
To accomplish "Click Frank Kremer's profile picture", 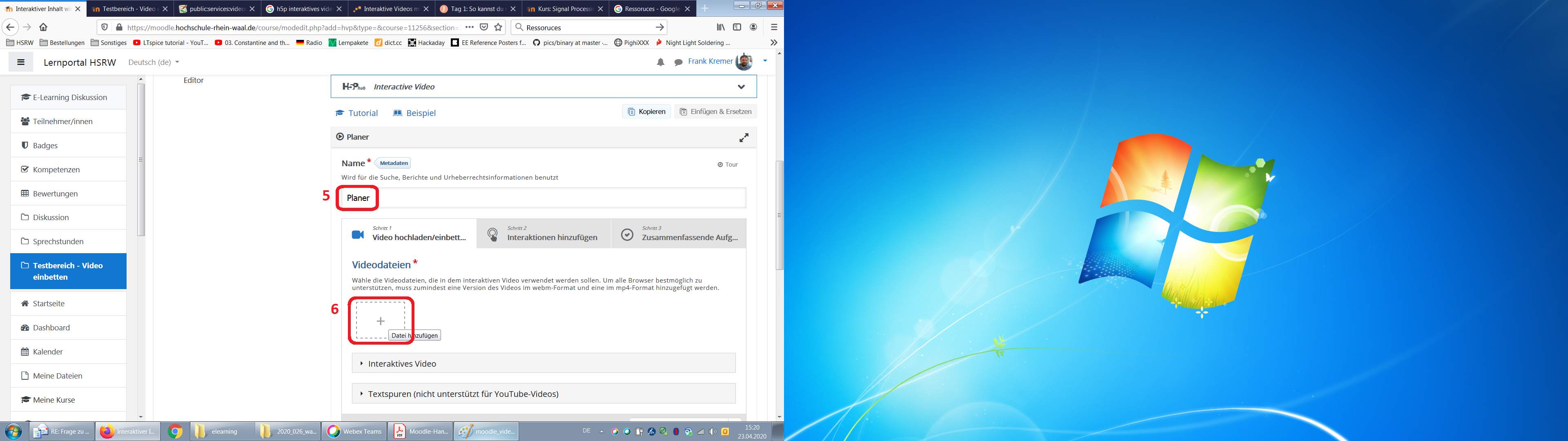I will coord(744,62).
